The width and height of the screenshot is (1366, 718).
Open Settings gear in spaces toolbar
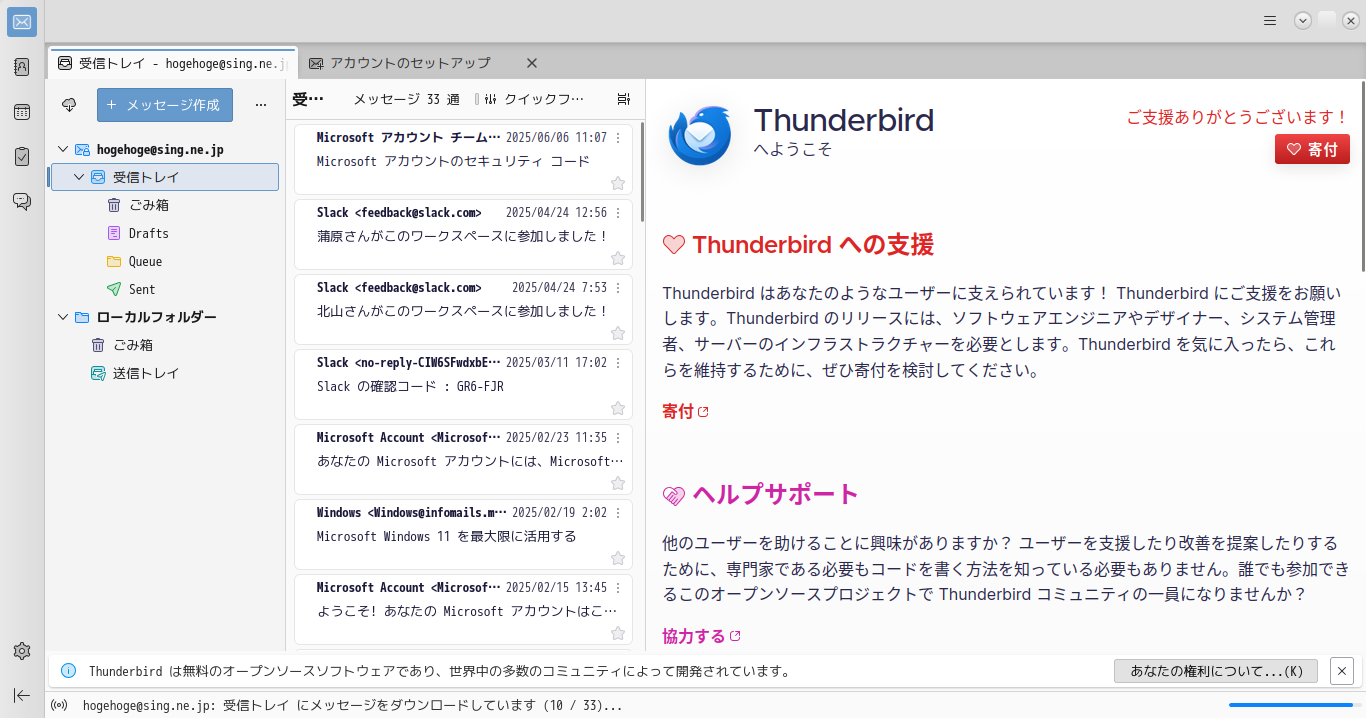pyautogui.click(x=22, y=651)
